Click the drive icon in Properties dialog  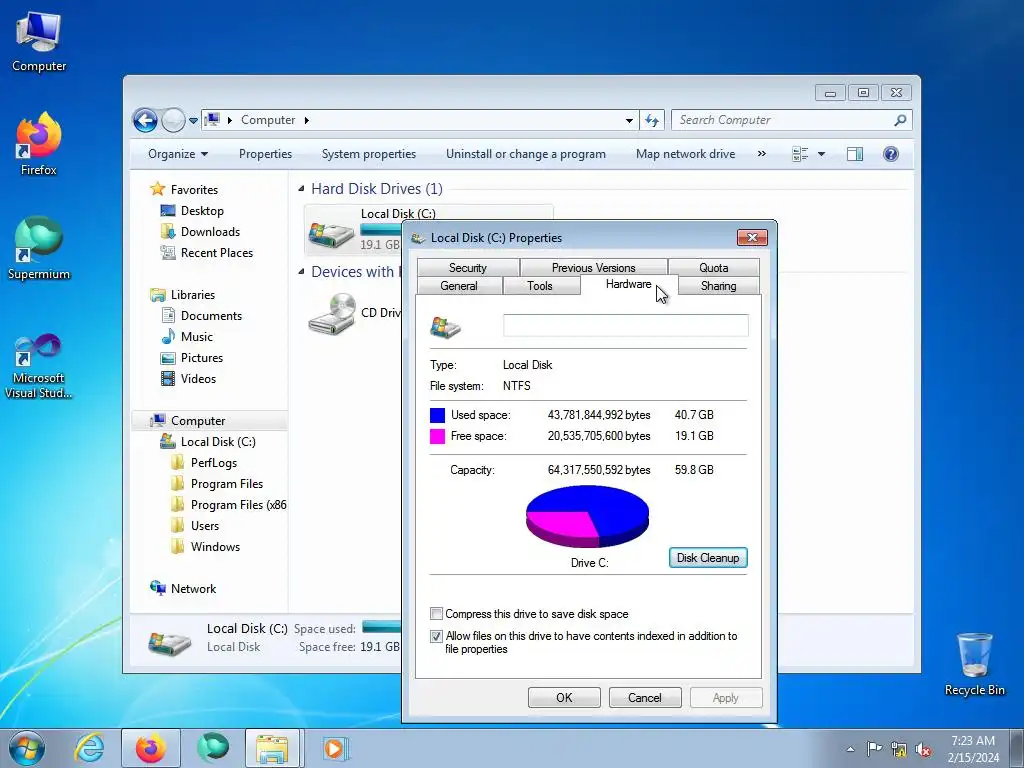445,327
